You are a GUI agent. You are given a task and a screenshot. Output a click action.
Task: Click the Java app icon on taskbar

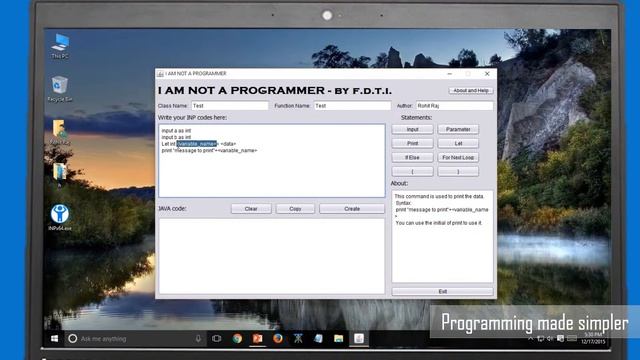click(359, 338)
